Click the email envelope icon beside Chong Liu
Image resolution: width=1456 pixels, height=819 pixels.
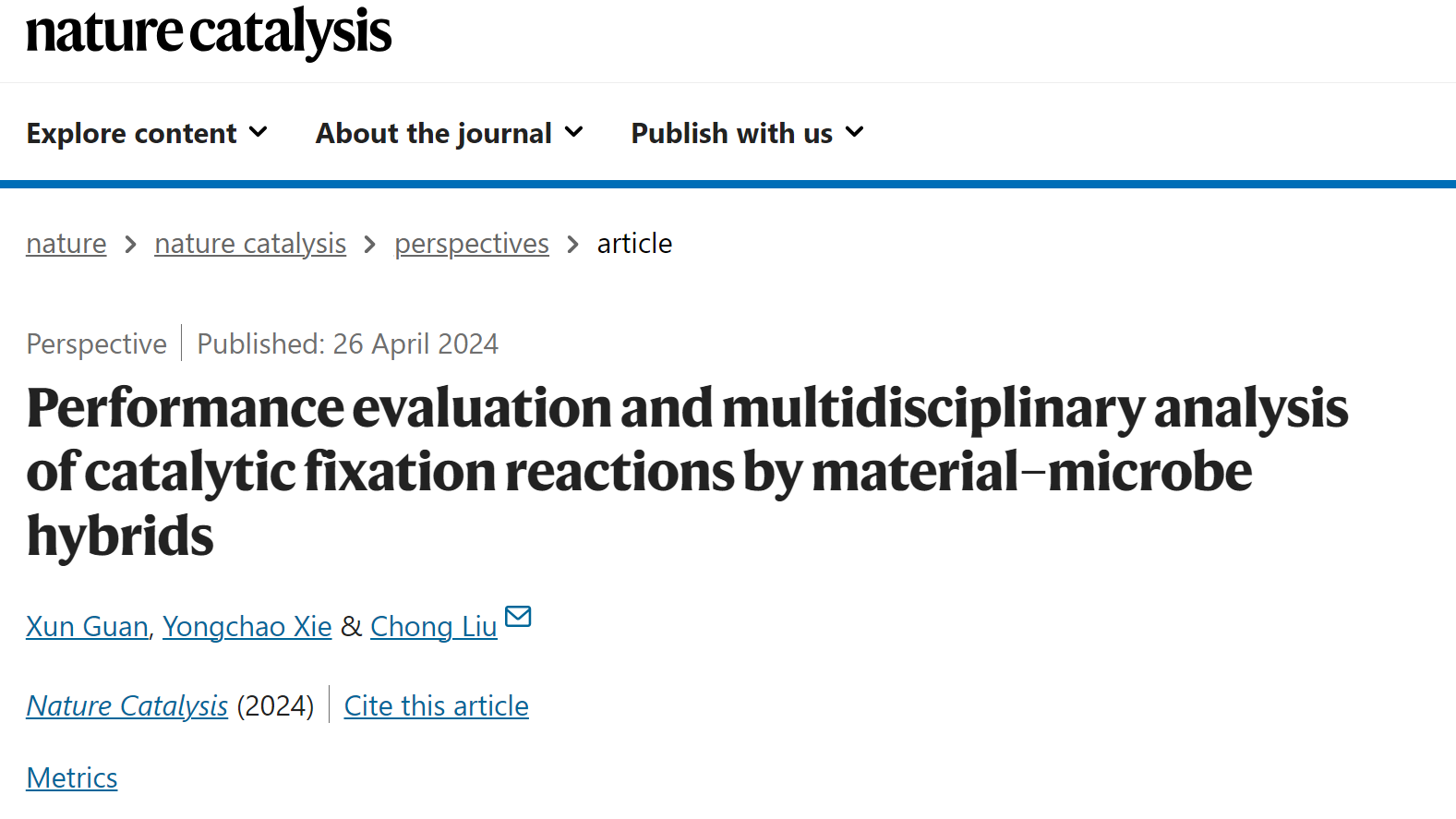[518, 616]
